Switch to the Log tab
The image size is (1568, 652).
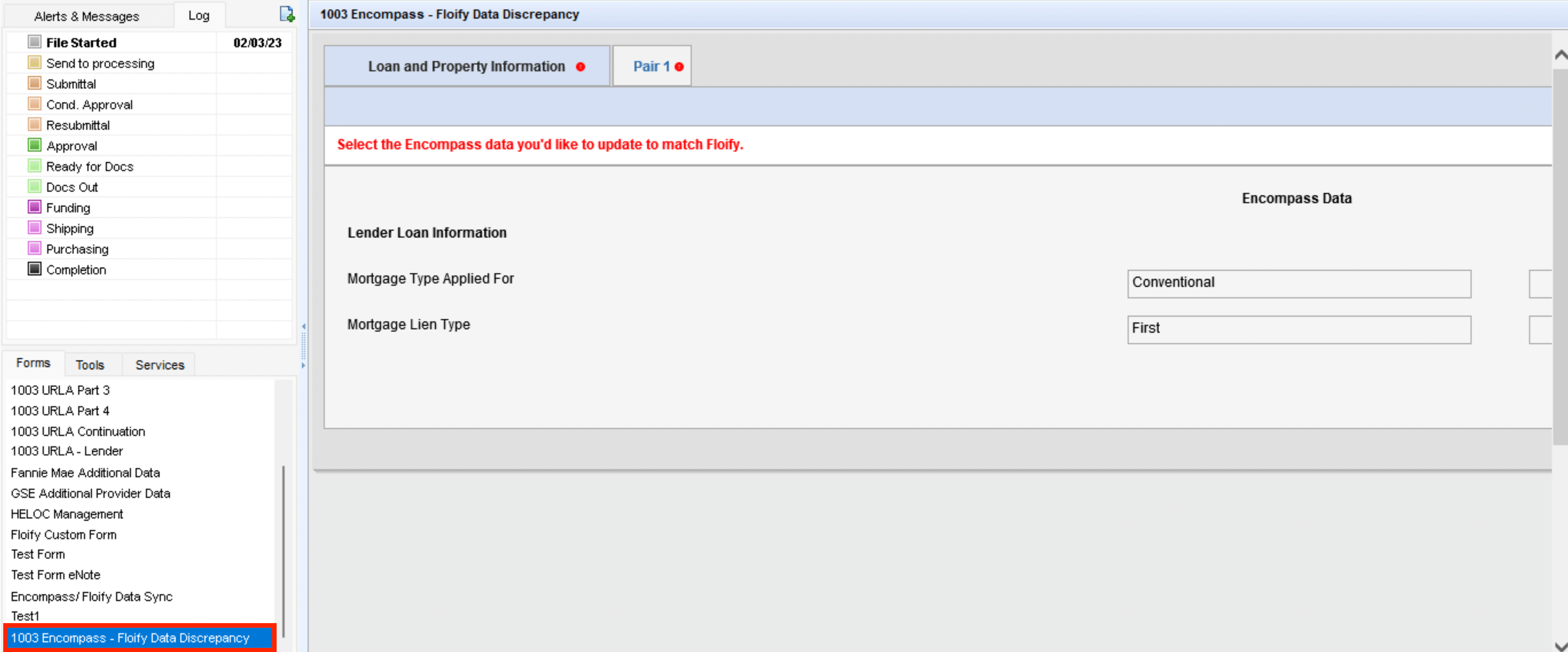point(199,15)
